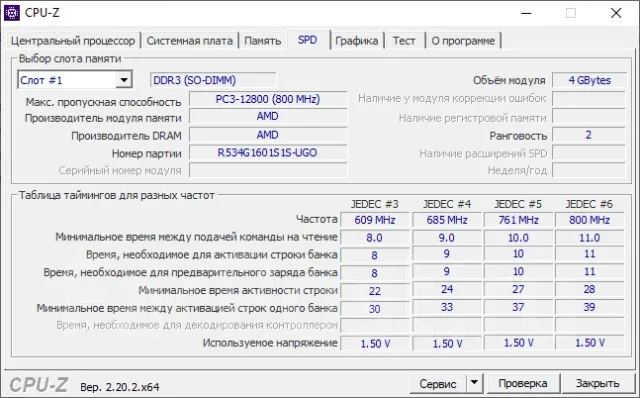Click the bank cycle time value 37
Image resolution: width=640 pixels, height=398 pixels.
click(x=518, y=307)
